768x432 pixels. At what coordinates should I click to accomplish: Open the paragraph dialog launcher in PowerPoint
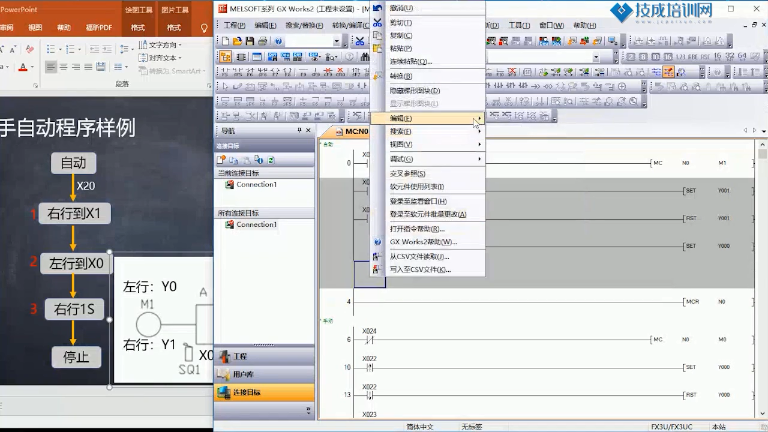[x=209, y=86]
